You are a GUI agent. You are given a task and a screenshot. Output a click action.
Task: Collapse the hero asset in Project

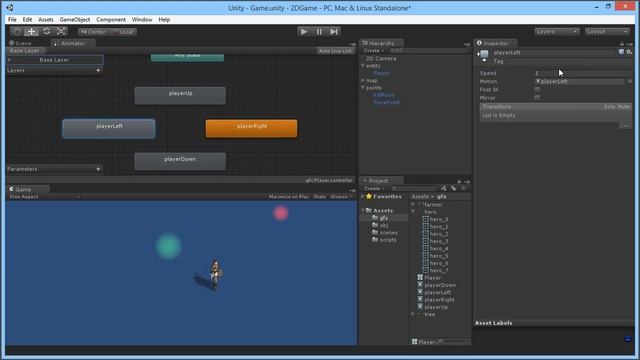point(413,212)
